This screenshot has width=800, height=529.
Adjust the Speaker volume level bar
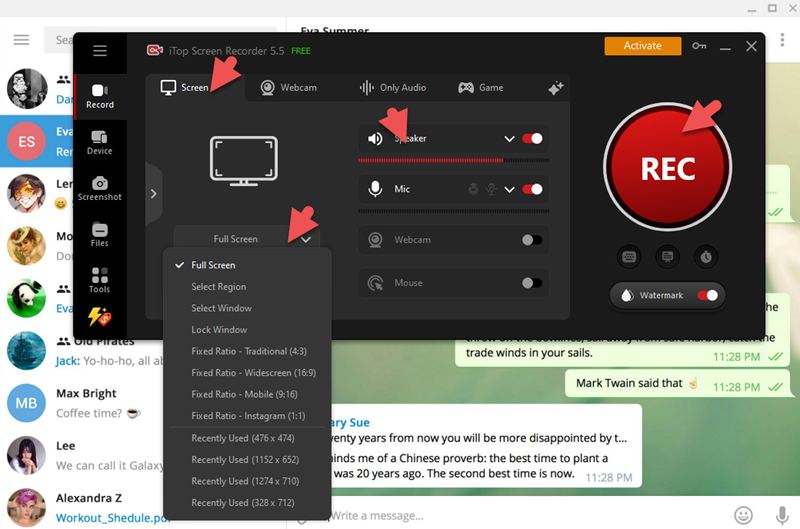coord(454,160)
